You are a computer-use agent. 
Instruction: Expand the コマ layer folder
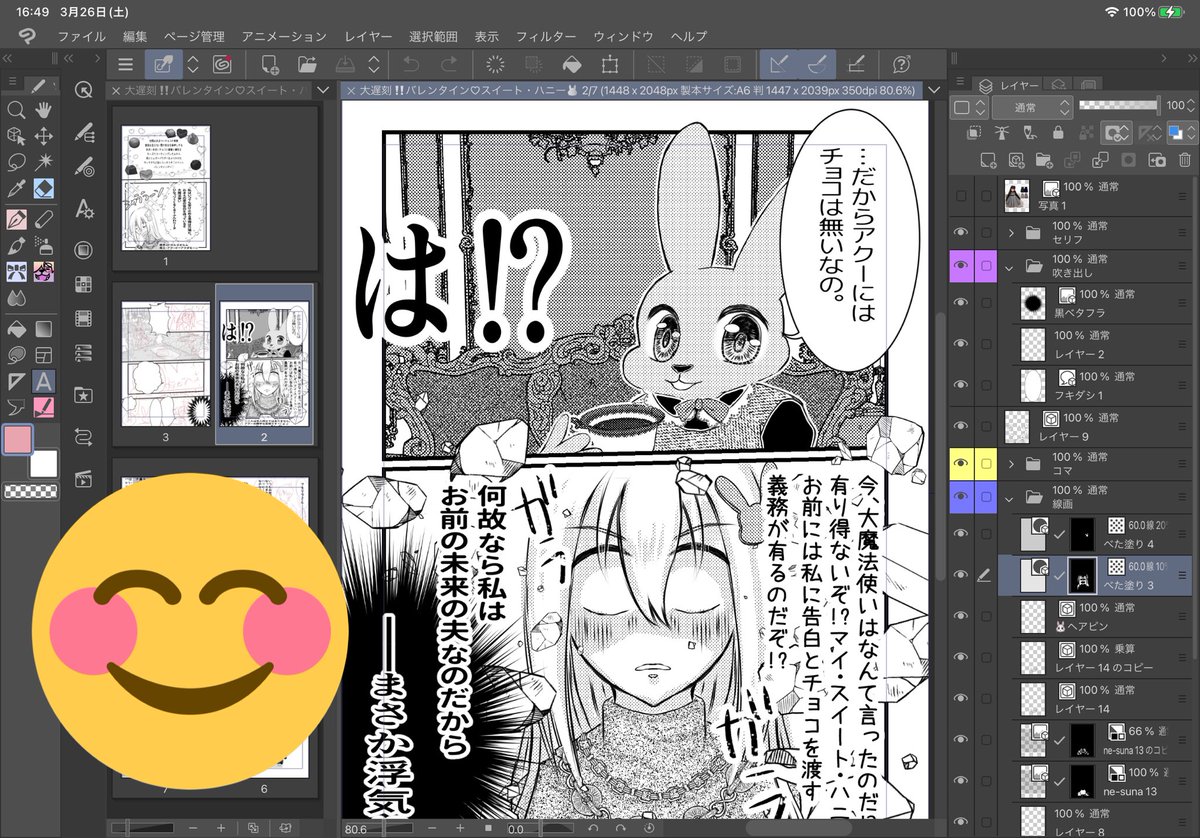pyautogui.click(x=1011, y=464)
